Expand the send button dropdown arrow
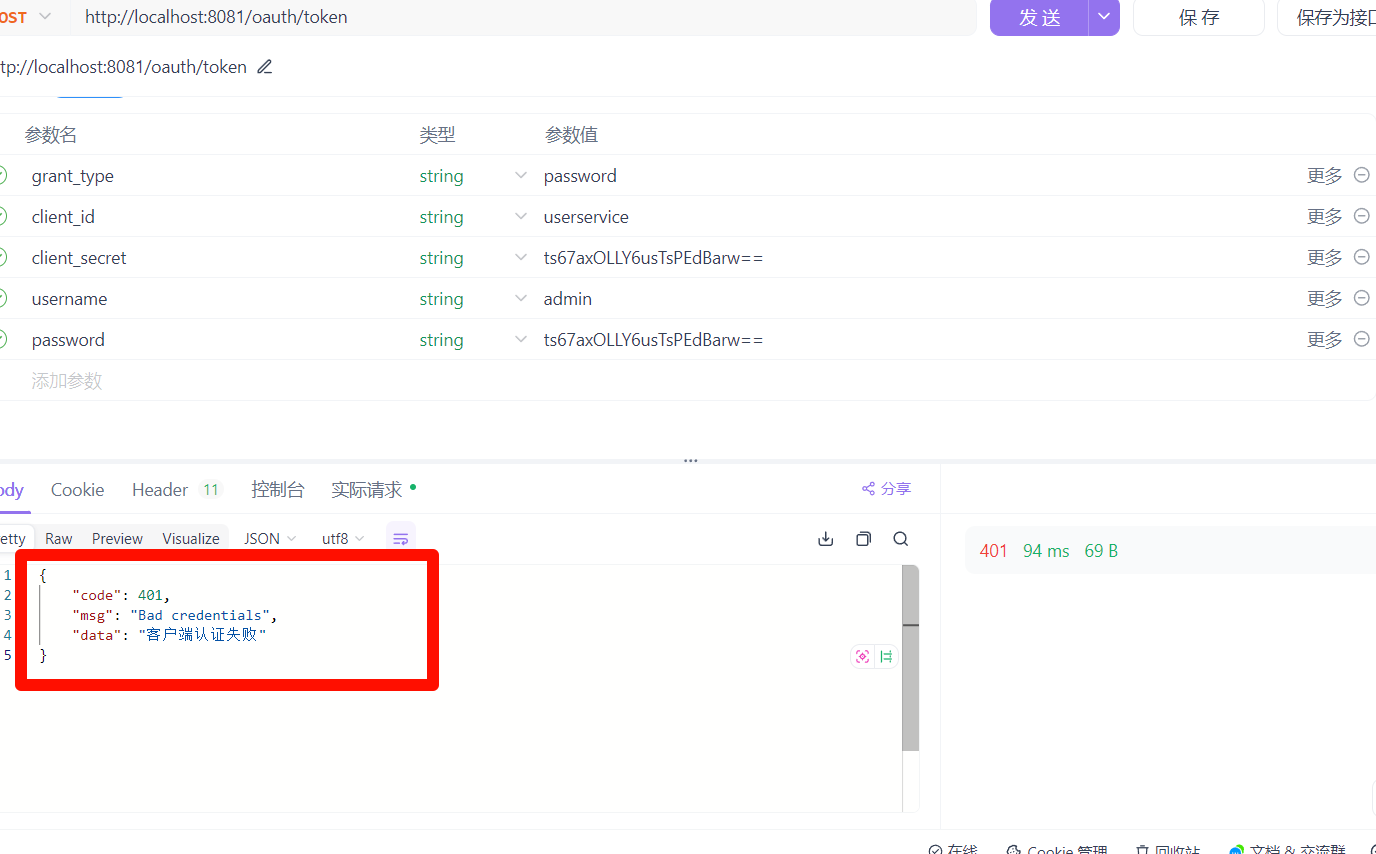Image resolution: width=1376 pixels, height=854 pixels. point(1103,17)
